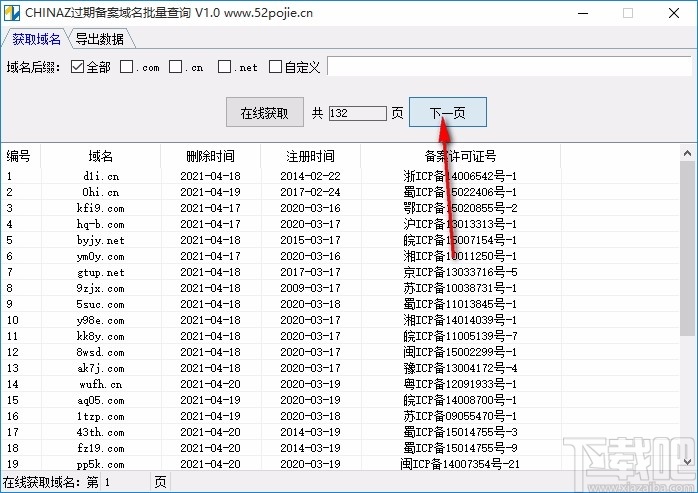The image size is (698, 493).
Task: Select domain aq05.com
Action: pyautogui.click(x=101, y=401)
